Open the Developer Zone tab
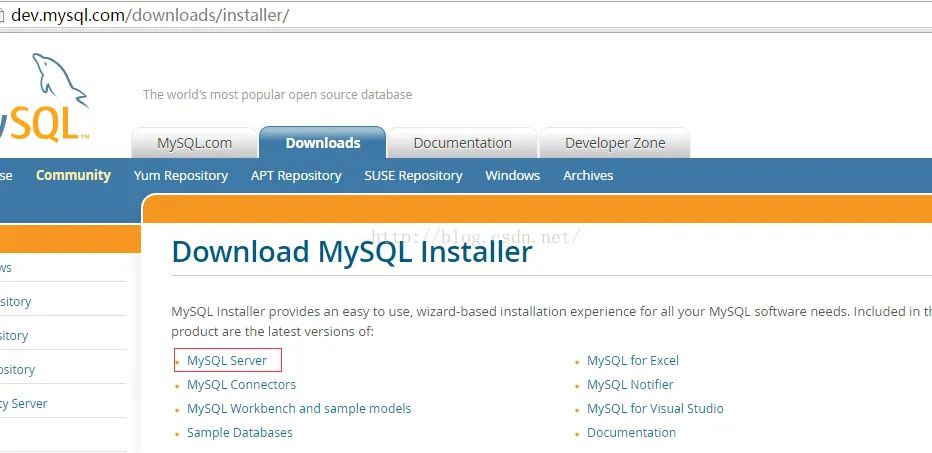The image size is (932, 453). tap(615, 143)
